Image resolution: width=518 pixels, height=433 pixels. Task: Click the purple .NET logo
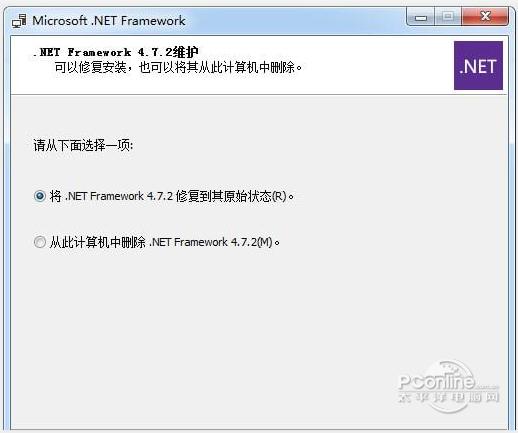point(478,66)
